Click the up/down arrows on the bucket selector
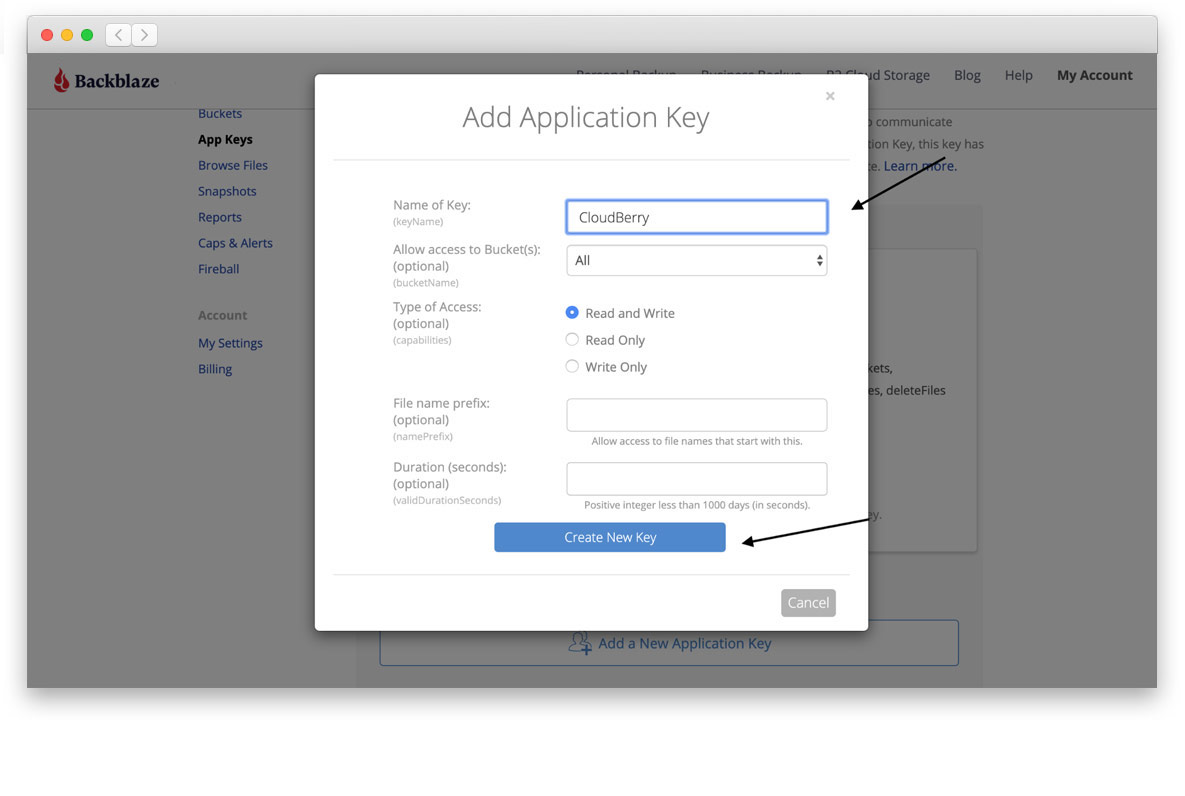The height and width of the screenshot is (796, 1185). [x=819, y=260]
